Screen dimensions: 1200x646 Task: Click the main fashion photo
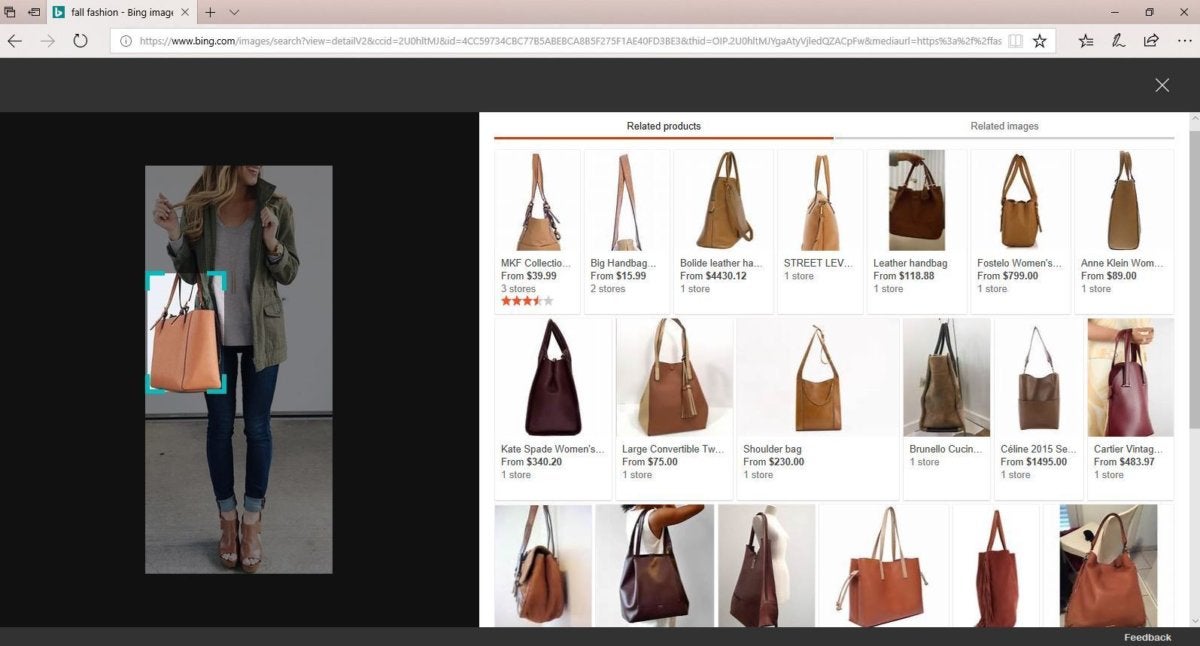point(238,369)
